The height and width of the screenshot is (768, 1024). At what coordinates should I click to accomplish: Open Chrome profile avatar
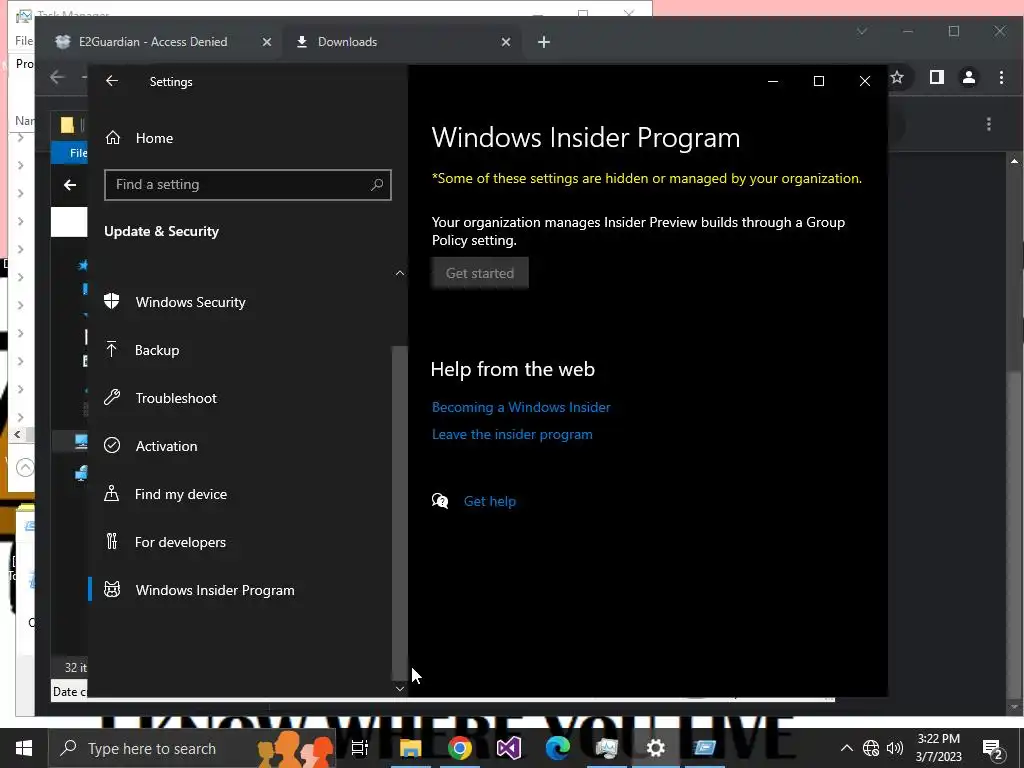pos(968,77)
